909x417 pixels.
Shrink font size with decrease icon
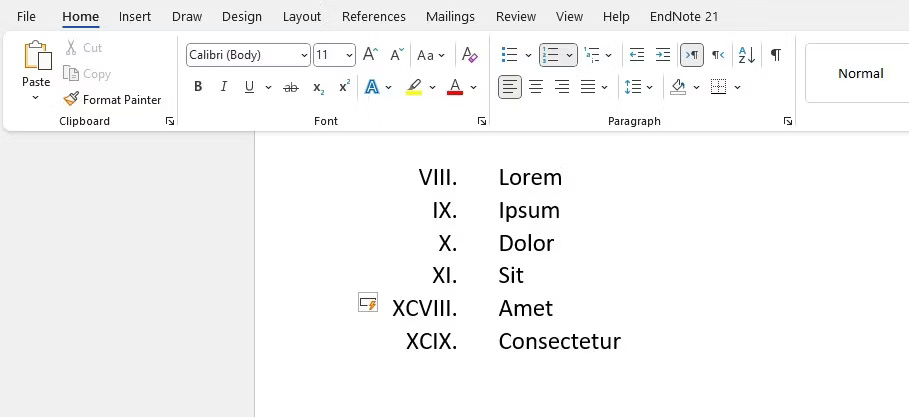397,55
